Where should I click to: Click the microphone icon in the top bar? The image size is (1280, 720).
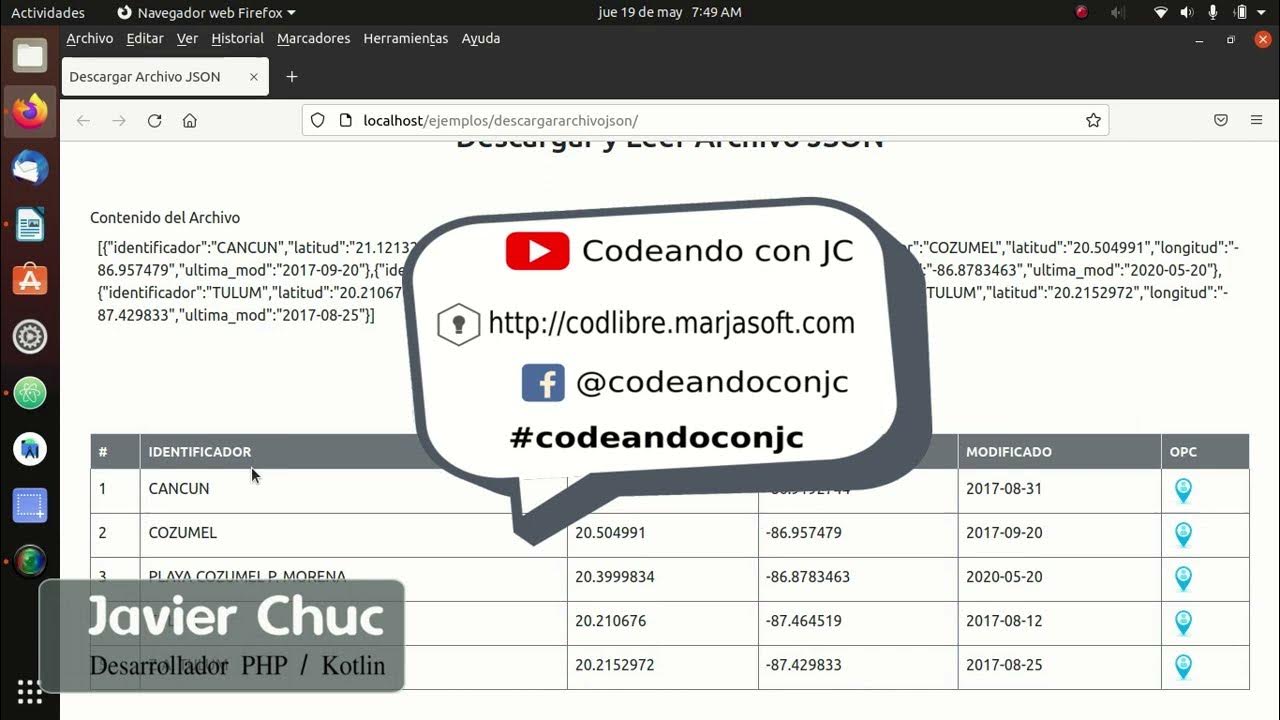tap(1213, 13)
